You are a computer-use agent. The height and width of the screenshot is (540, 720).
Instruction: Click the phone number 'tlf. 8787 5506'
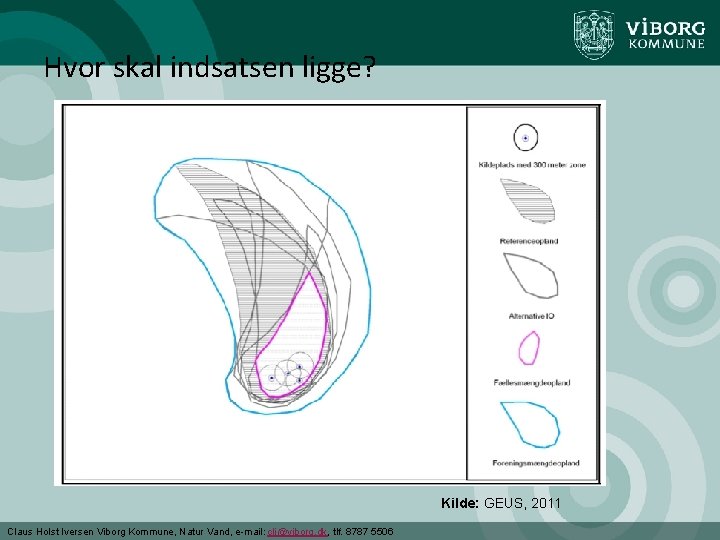(x=363, y=532)
